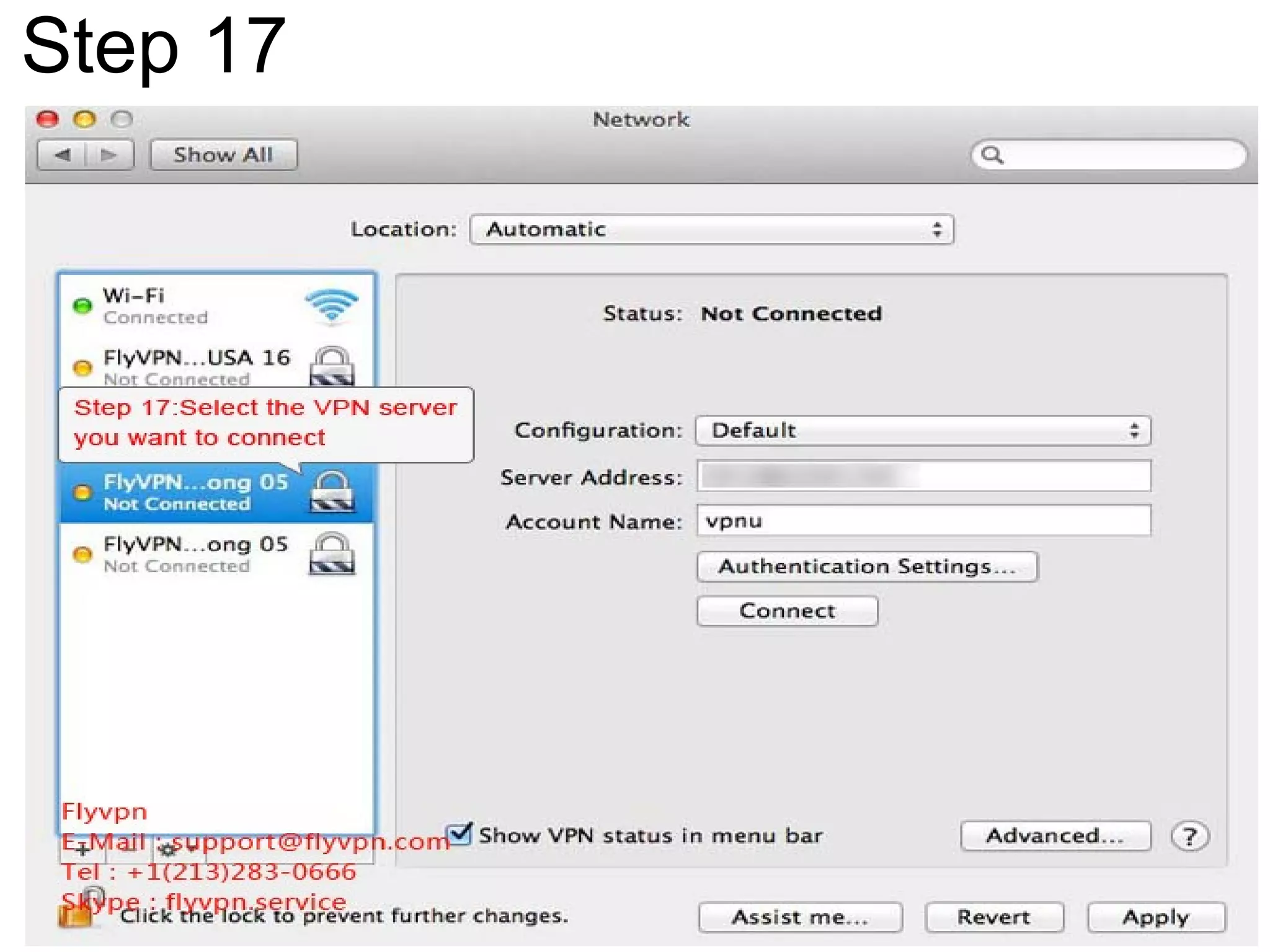Click the Revert button
1270x952 pixels.
tap(994, 917)
